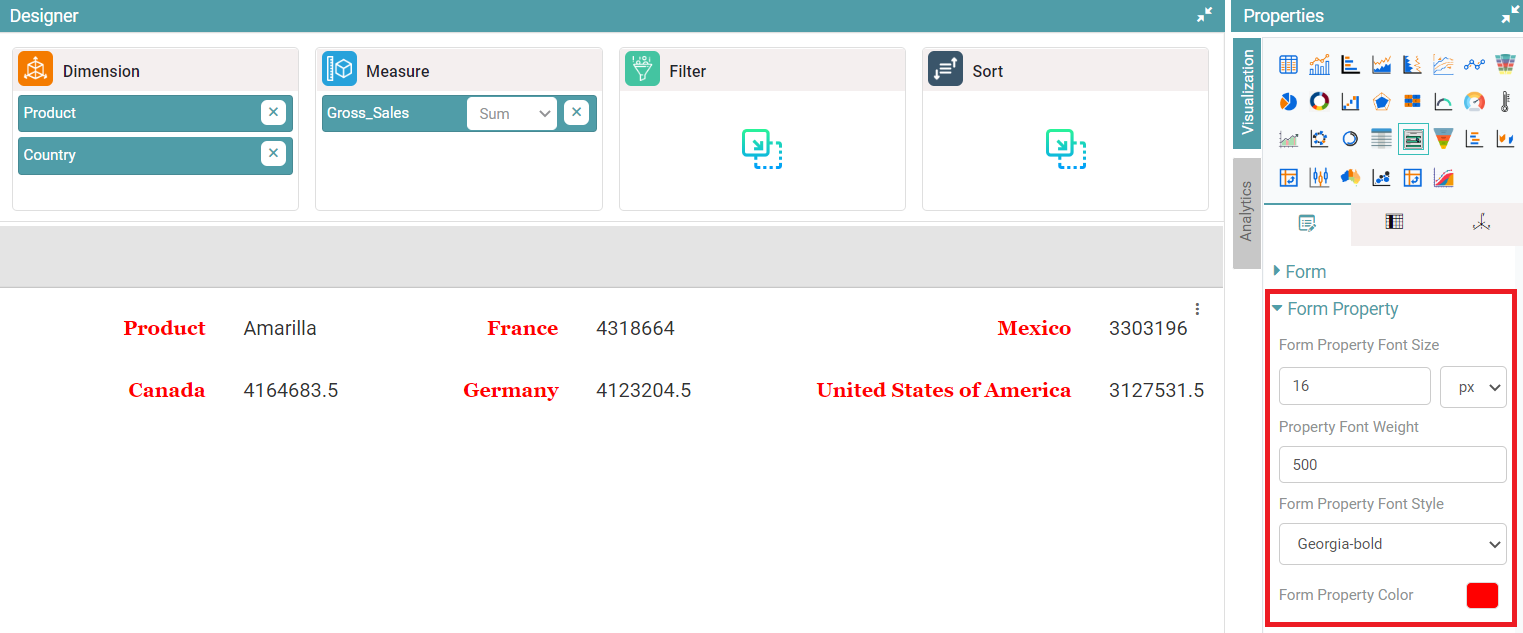Choose the donut chart visualization icon
The height and width of the screenshot is (633, 1523).
tap(1319, 102)
